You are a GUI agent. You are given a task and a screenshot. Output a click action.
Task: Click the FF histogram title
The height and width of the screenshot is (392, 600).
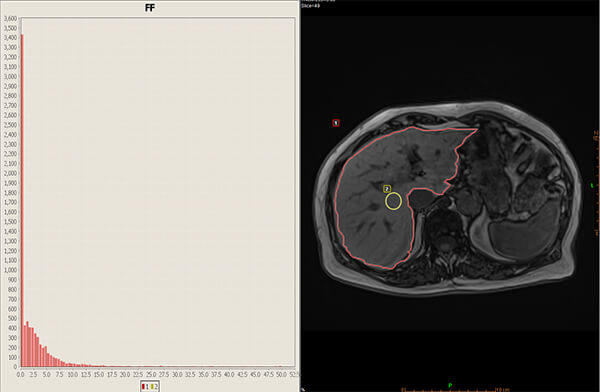pyautogui.click(x=150, y=8)
